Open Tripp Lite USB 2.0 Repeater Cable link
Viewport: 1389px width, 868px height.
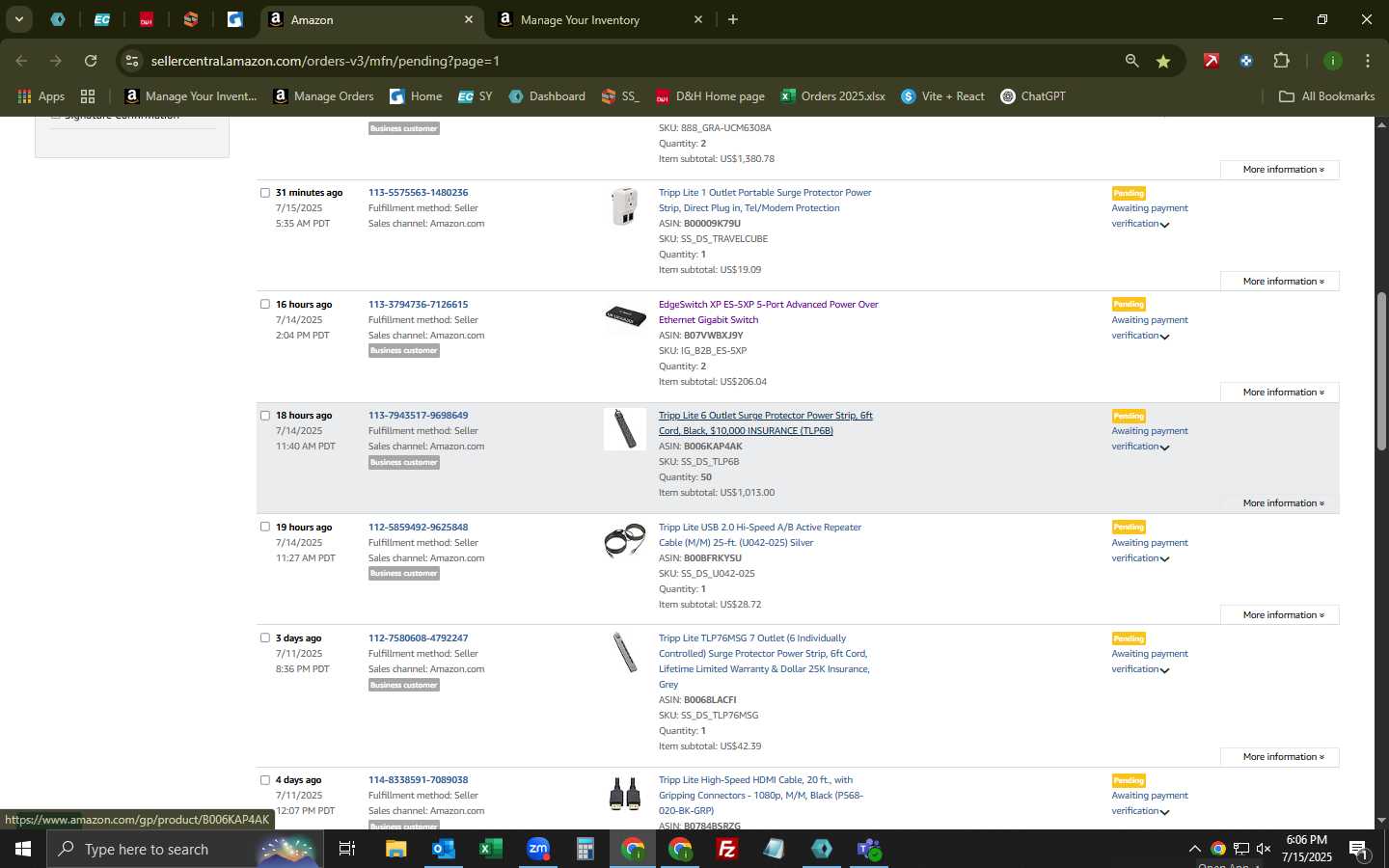pos(759,534)
